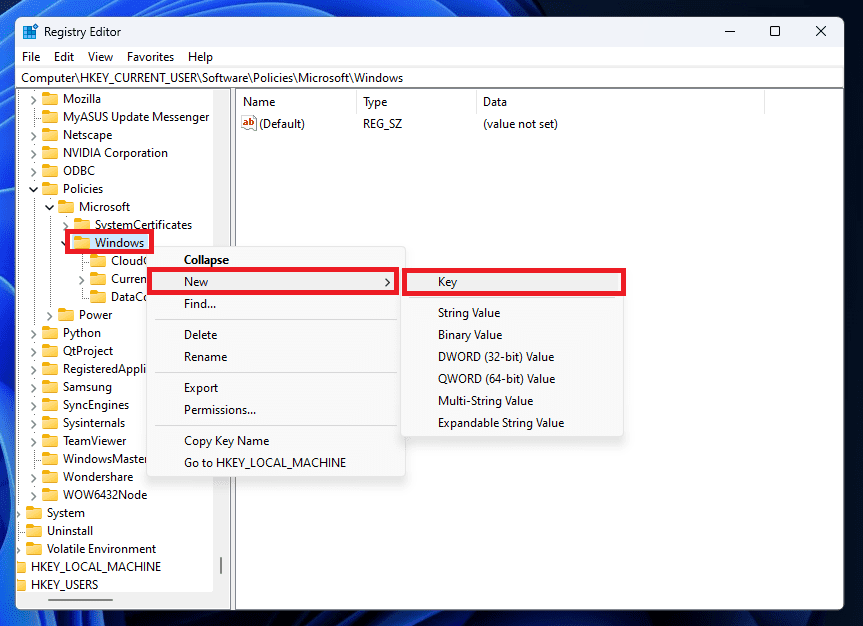Click the Python folder icon
The height and width of the screenshot is (626, 863).
(51, 333)
